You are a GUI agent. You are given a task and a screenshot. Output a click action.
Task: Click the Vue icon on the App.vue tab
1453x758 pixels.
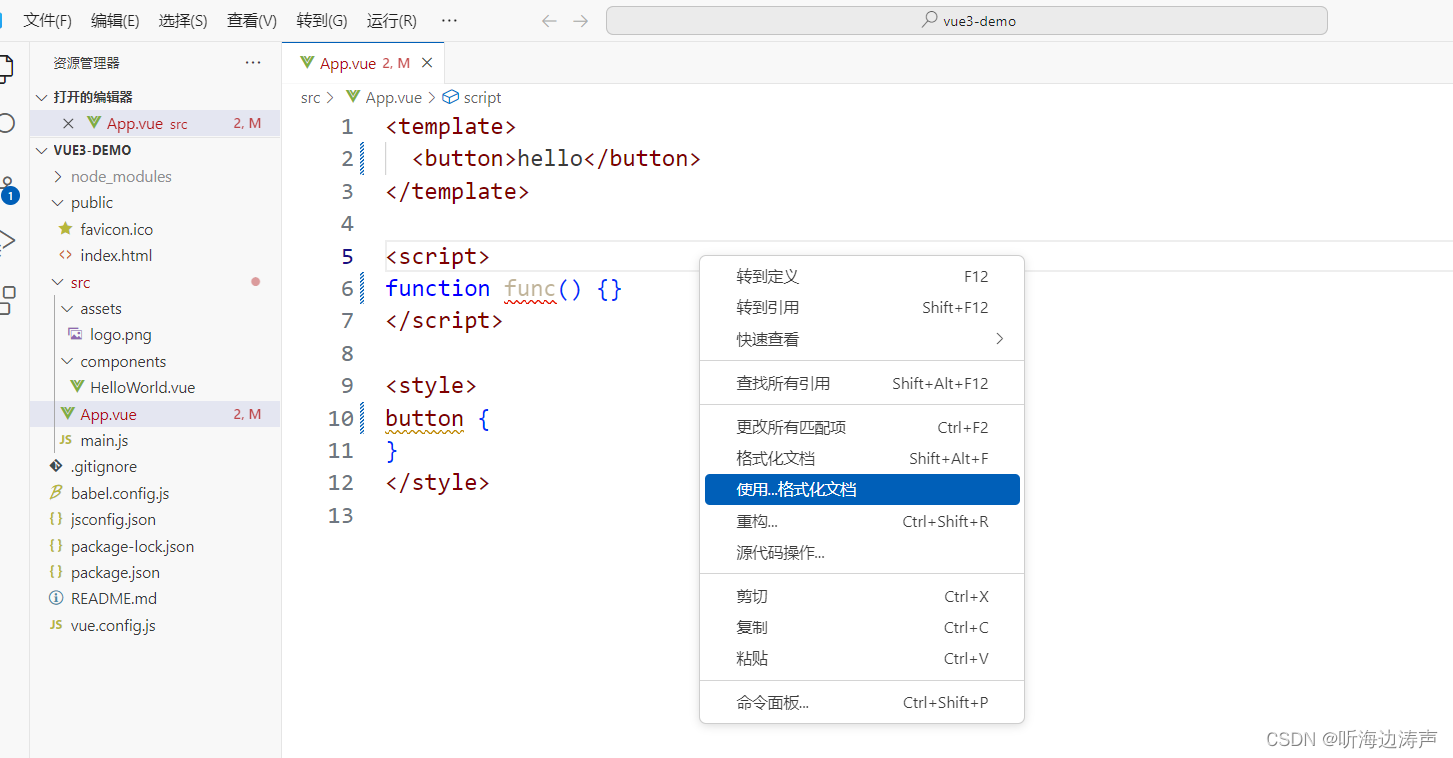click(307, 63)
